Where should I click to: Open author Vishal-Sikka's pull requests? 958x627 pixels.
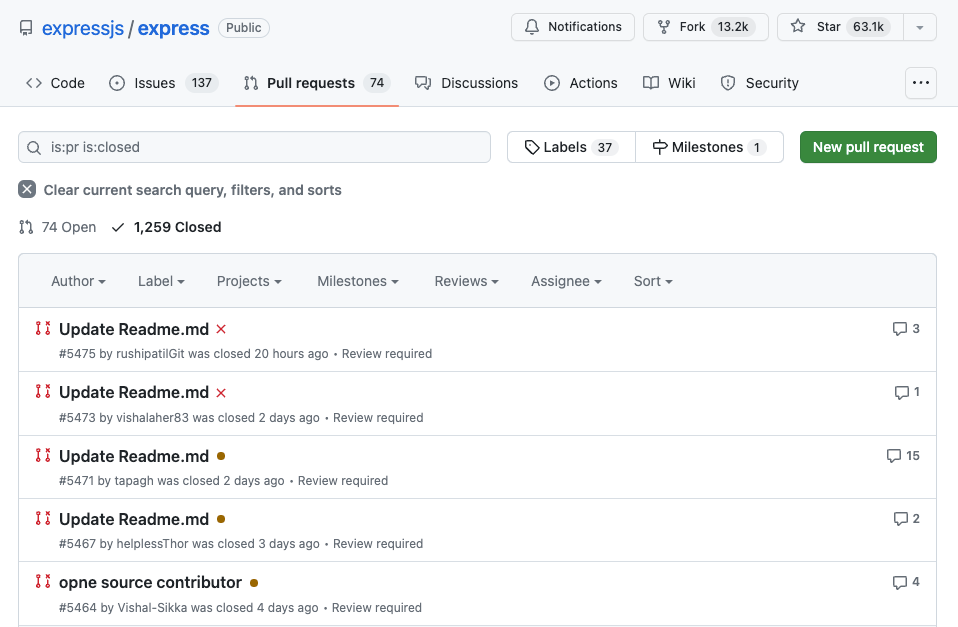pyautogui.click(x=152, y=608)
